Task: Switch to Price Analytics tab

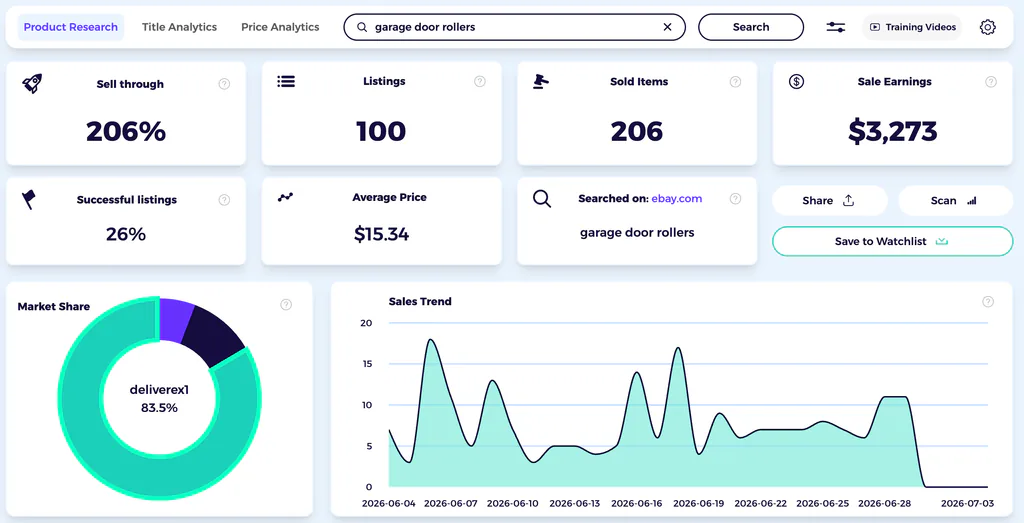Action: click(x=280, y=27)
